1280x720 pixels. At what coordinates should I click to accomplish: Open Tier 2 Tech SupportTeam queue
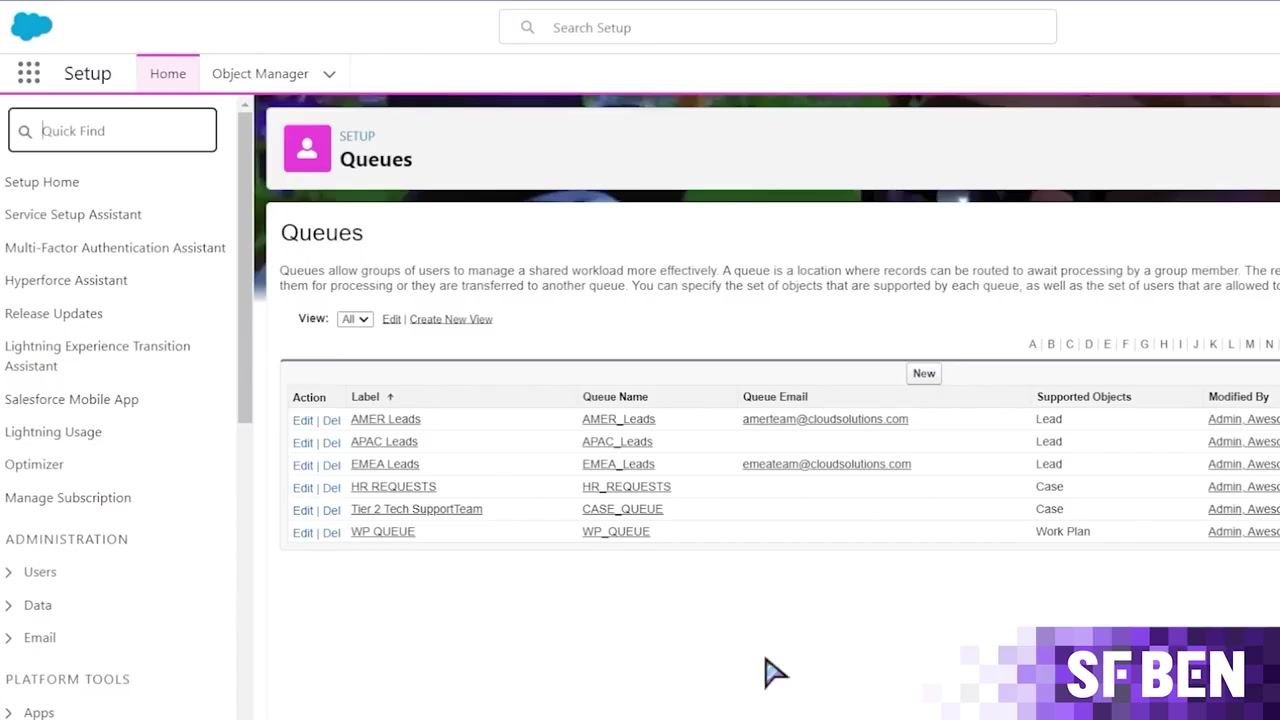coord(416,509)
